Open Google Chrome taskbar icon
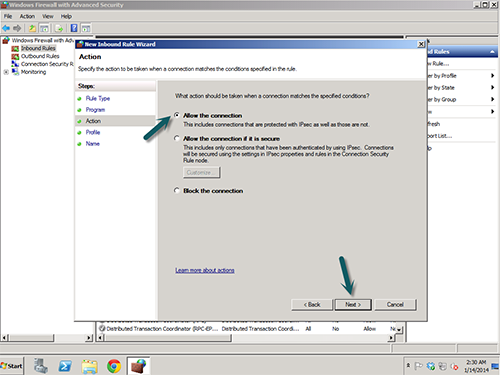This screenshot has height=375, width=500. click(x=114, y=366)
